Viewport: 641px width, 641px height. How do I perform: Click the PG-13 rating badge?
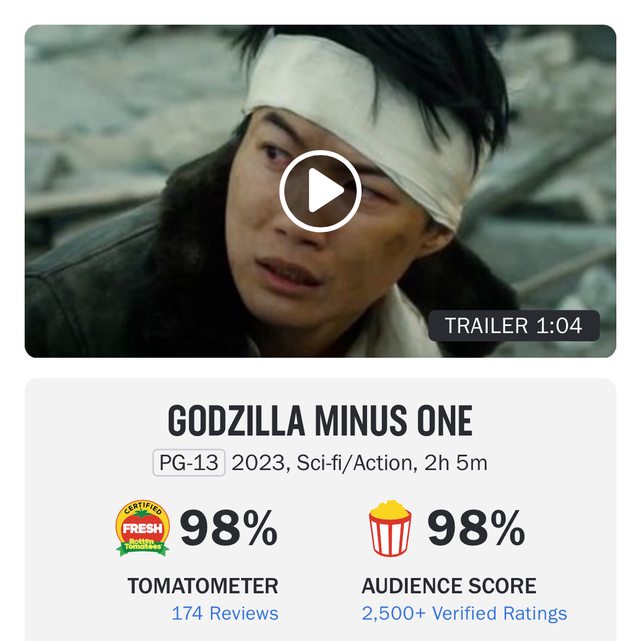(189, 463)
